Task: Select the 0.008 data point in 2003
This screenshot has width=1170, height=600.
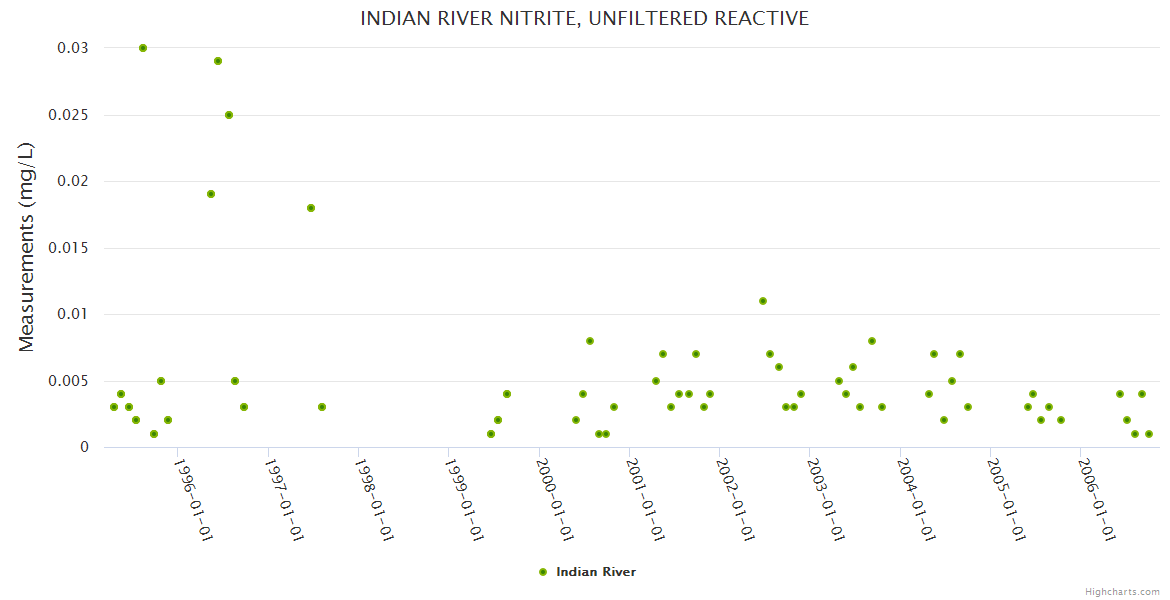Action: point(872,341)
